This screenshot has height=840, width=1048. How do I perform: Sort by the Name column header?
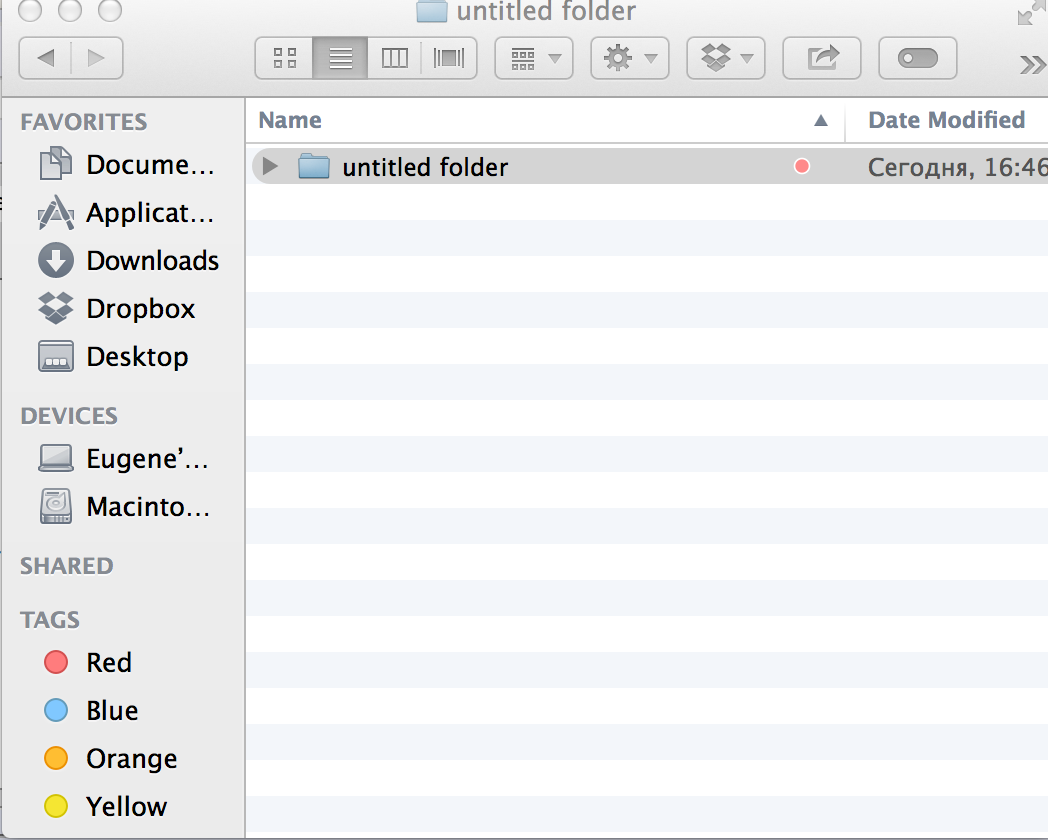click(x=545, y=120)
